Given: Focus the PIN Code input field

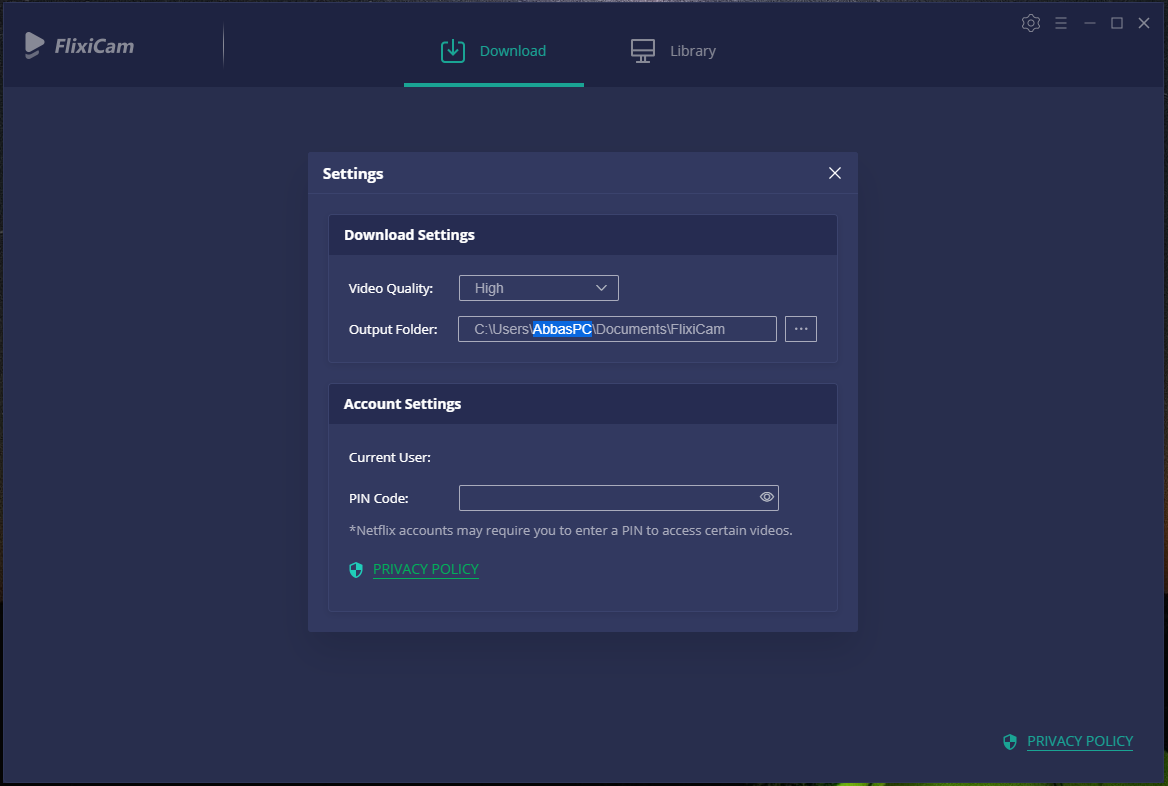Looking at the screenshot, I should point(619,498).
